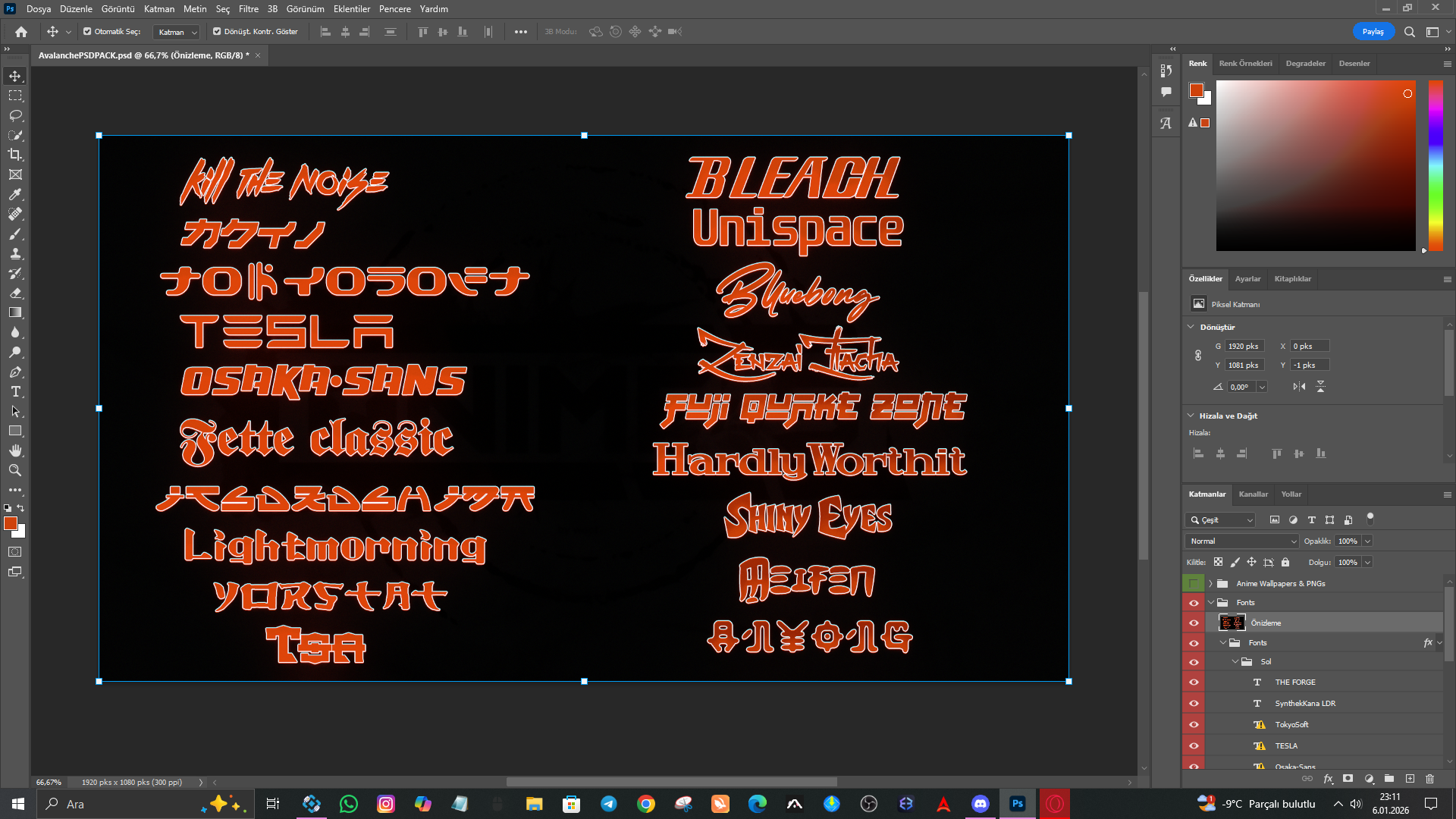This screenshot has width=1456, height=819.
Task: Select the Move tool
Action: [x=15, y=76]
